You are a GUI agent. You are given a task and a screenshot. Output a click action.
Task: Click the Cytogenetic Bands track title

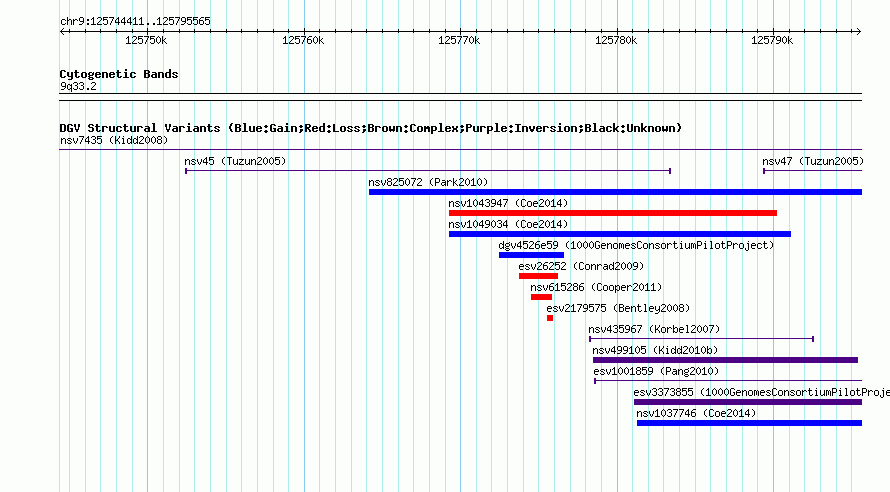coord(119,74)
